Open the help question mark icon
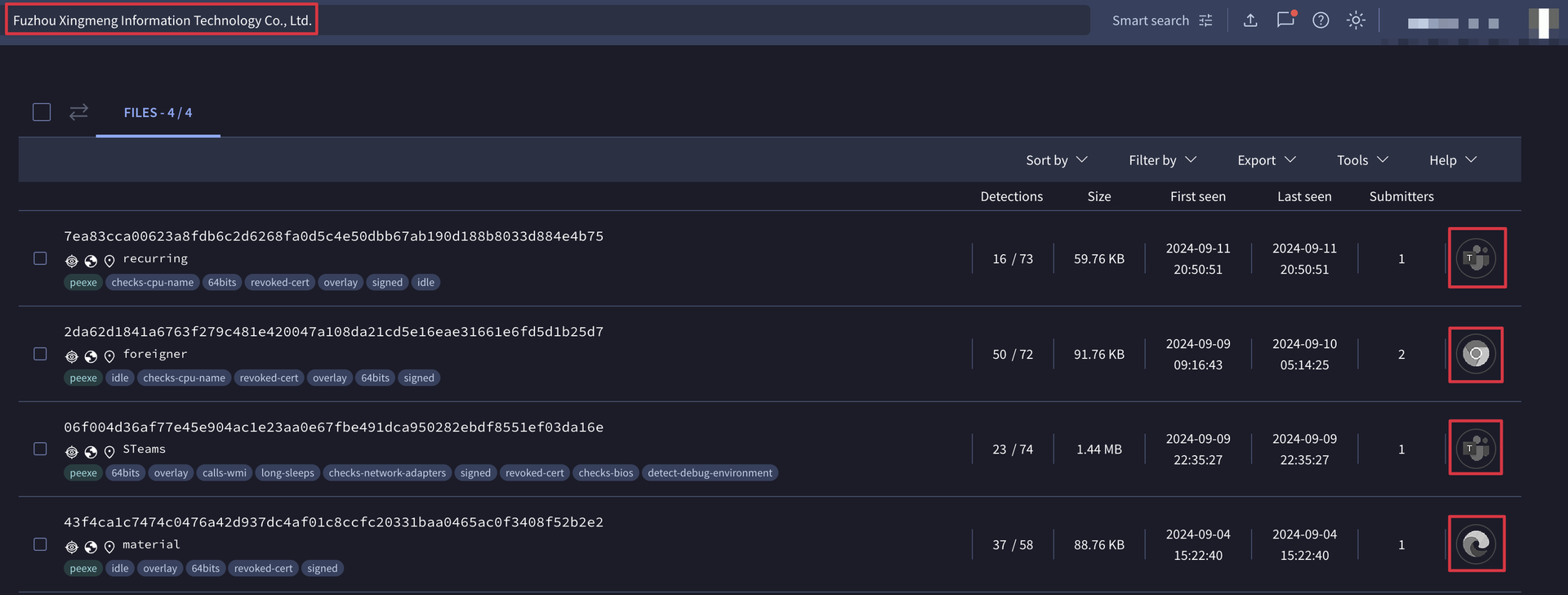 pos(1321,20)
